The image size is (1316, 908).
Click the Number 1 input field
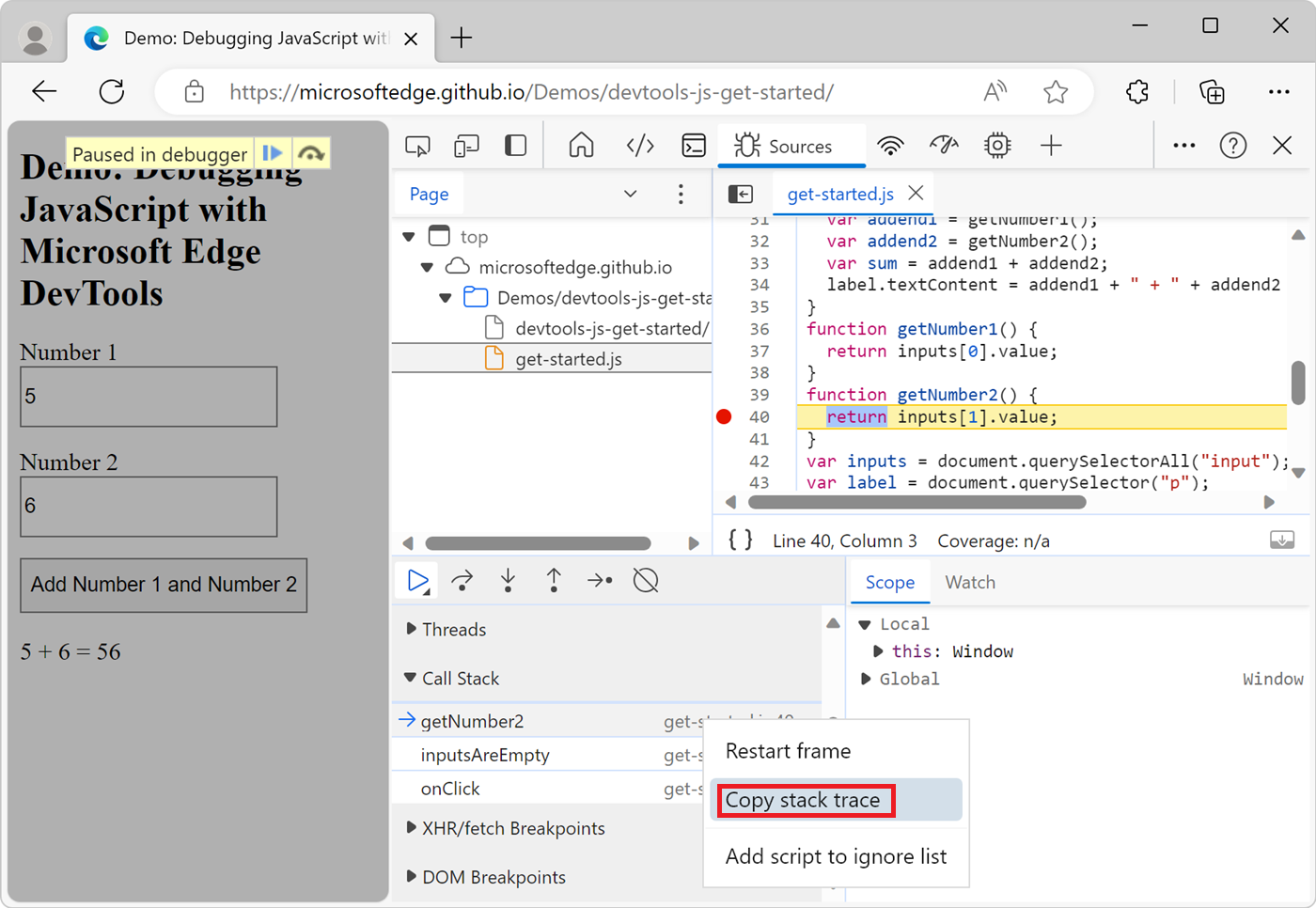(x=149, y=397)
